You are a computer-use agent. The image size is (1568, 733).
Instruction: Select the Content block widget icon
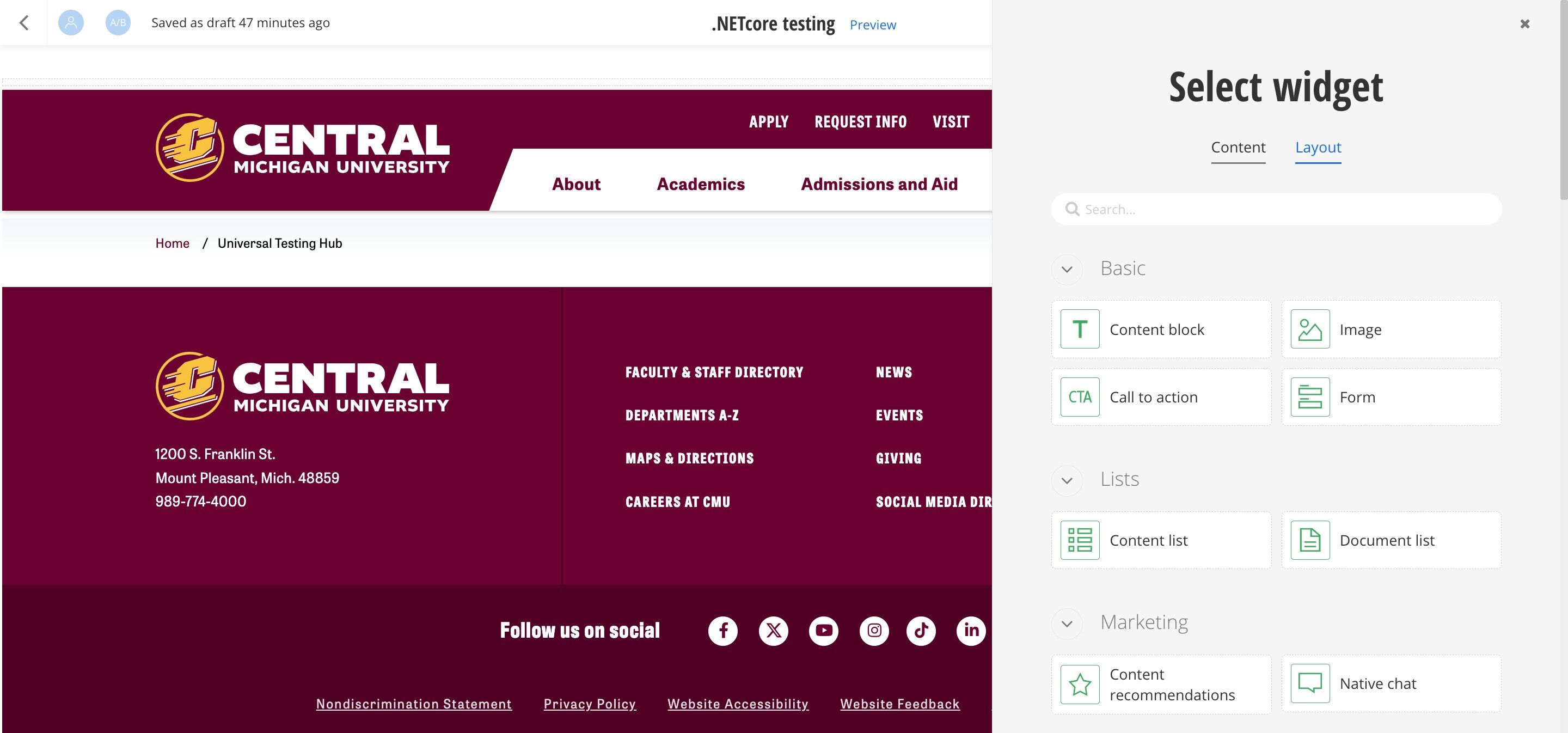pos(1080,329)
